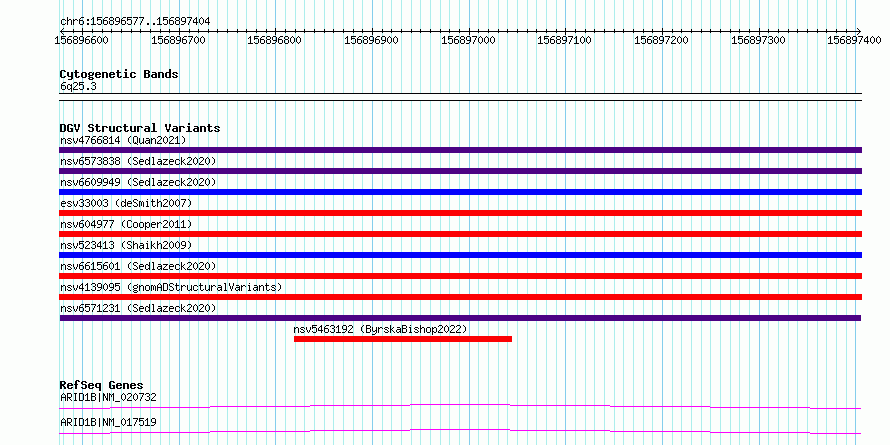This screenshot has height=445, width=890.
Task: Open the nsv523413 (Shaikh2009) label
Action: point(126,245)
